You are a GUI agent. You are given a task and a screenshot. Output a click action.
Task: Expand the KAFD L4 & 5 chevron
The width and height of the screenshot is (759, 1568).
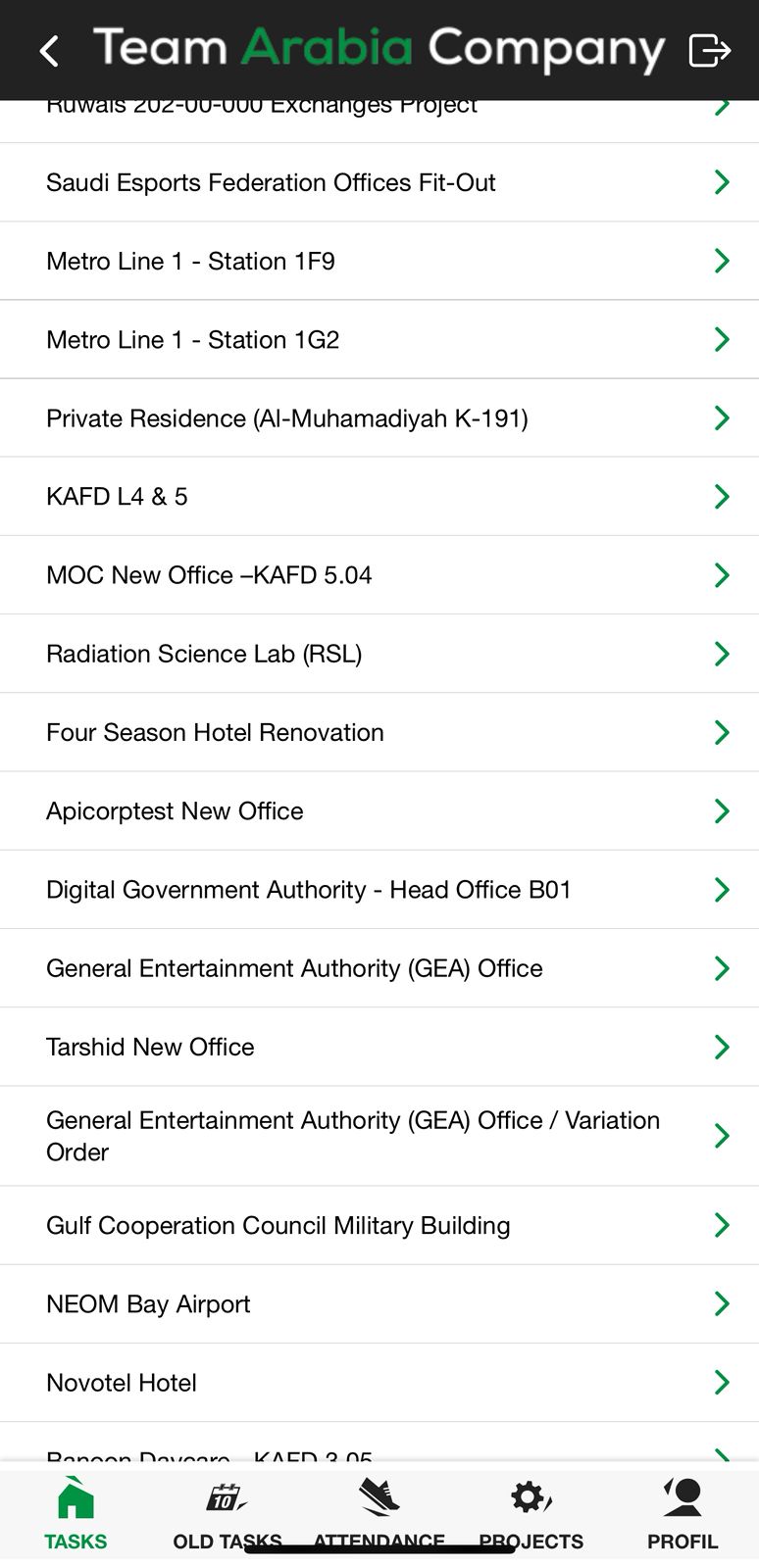722,497
